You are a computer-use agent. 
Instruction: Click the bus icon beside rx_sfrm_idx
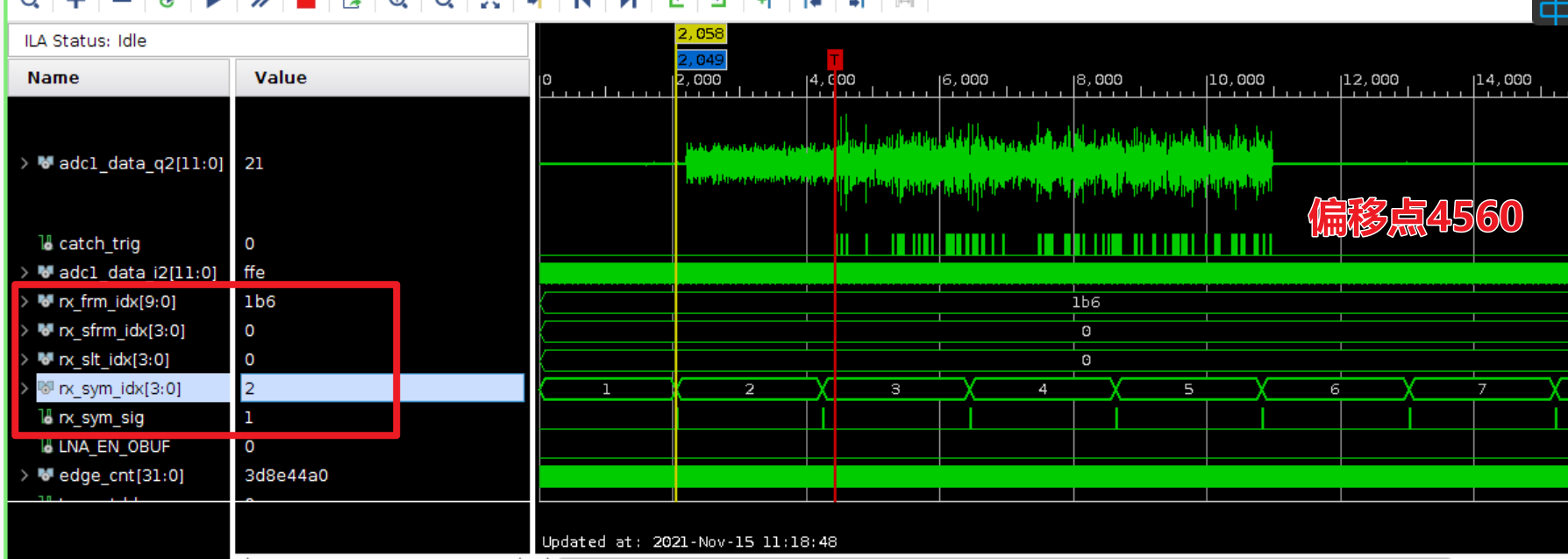(46, 330)
